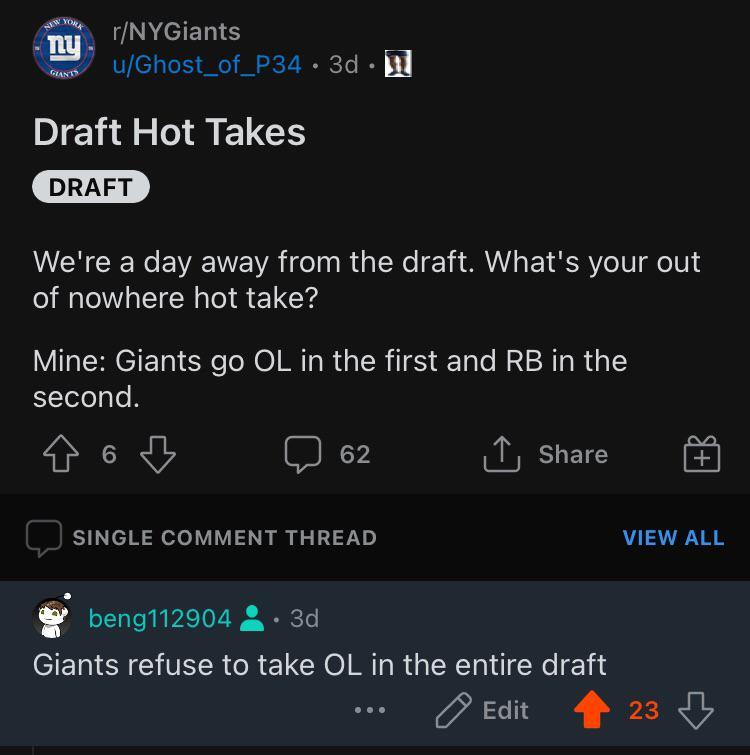
Task: Open beng112904 user profile
Action: pos(160,619)
